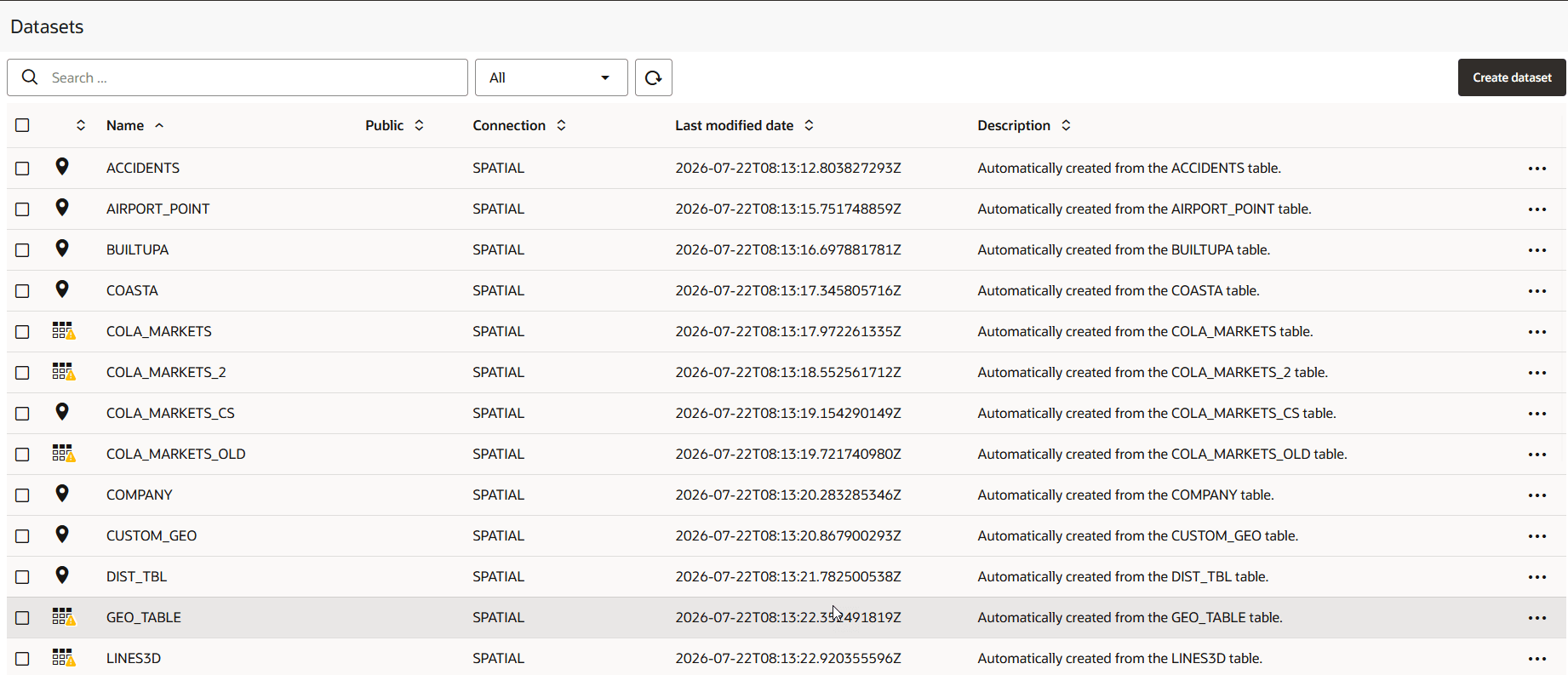Click the refresh datasets icon
1568x675 pixels.
click(653, 77)
